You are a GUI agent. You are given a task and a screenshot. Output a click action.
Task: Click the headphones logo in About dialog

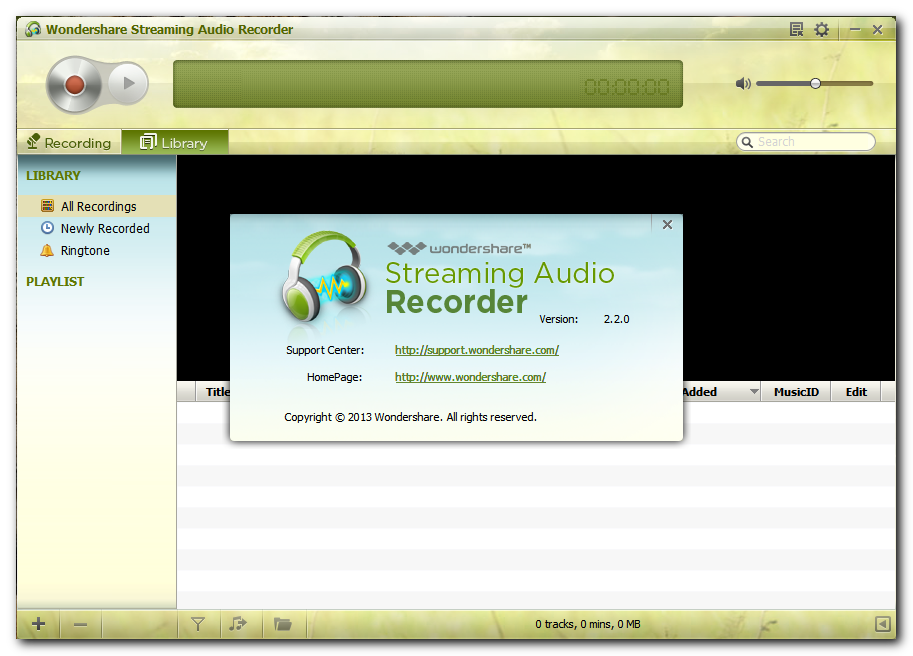click(324, 276)
